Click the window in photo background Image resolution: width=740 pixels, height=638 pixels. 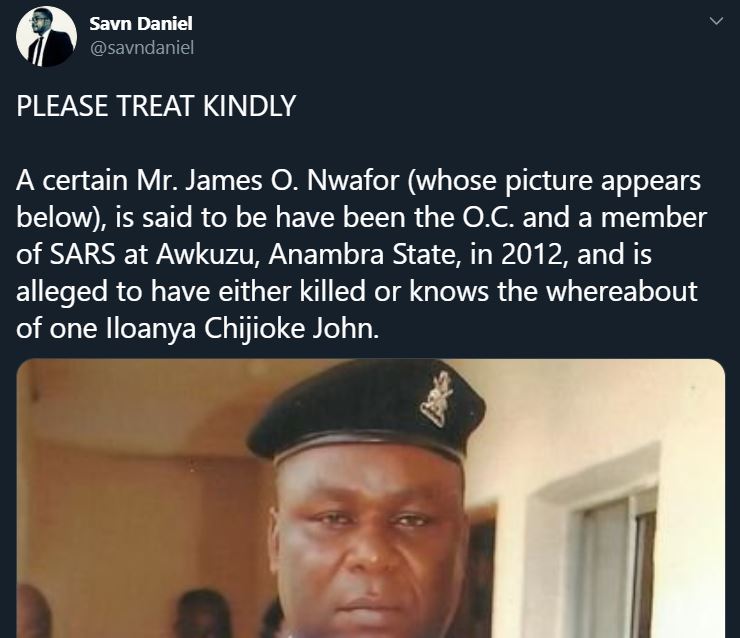pyautogui.click(x=616, y=560)
